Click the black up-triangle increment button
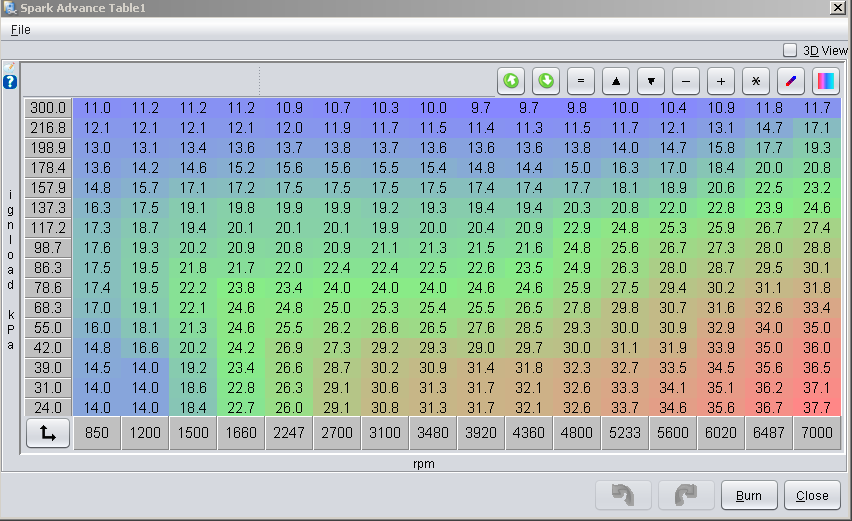Viewport: 852px width, 521px height. click(617, 80)
